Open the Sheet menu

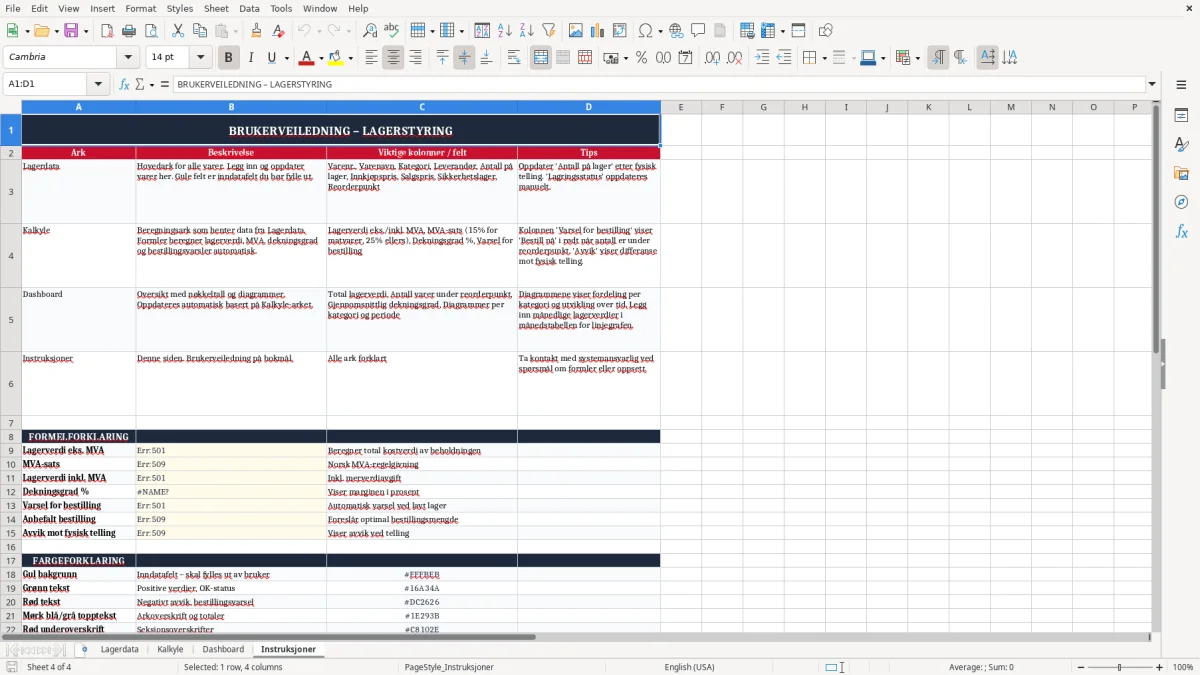pos(216,8)
